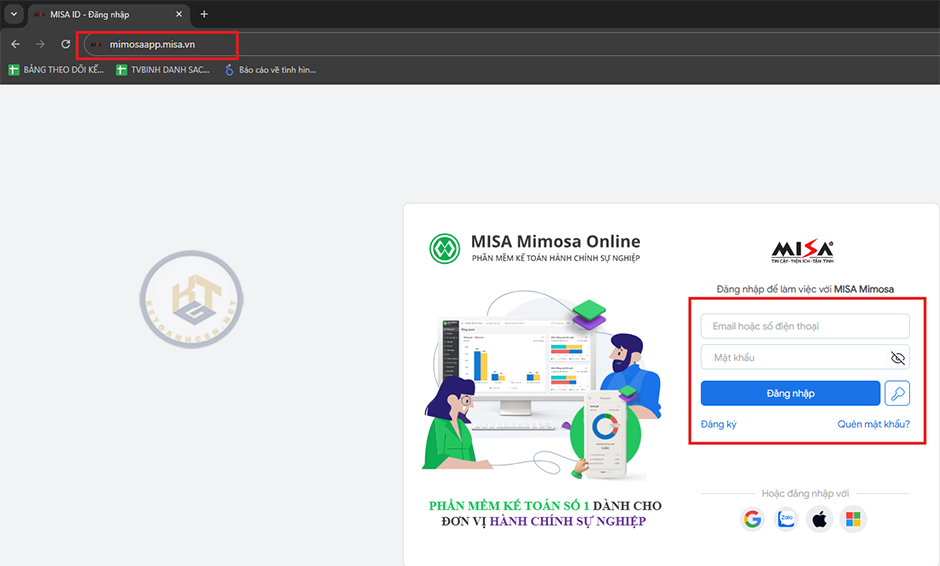Click the MISA Mimosa Online heading
This screenshot has width=940, height=566.
(x=555, y=241)
